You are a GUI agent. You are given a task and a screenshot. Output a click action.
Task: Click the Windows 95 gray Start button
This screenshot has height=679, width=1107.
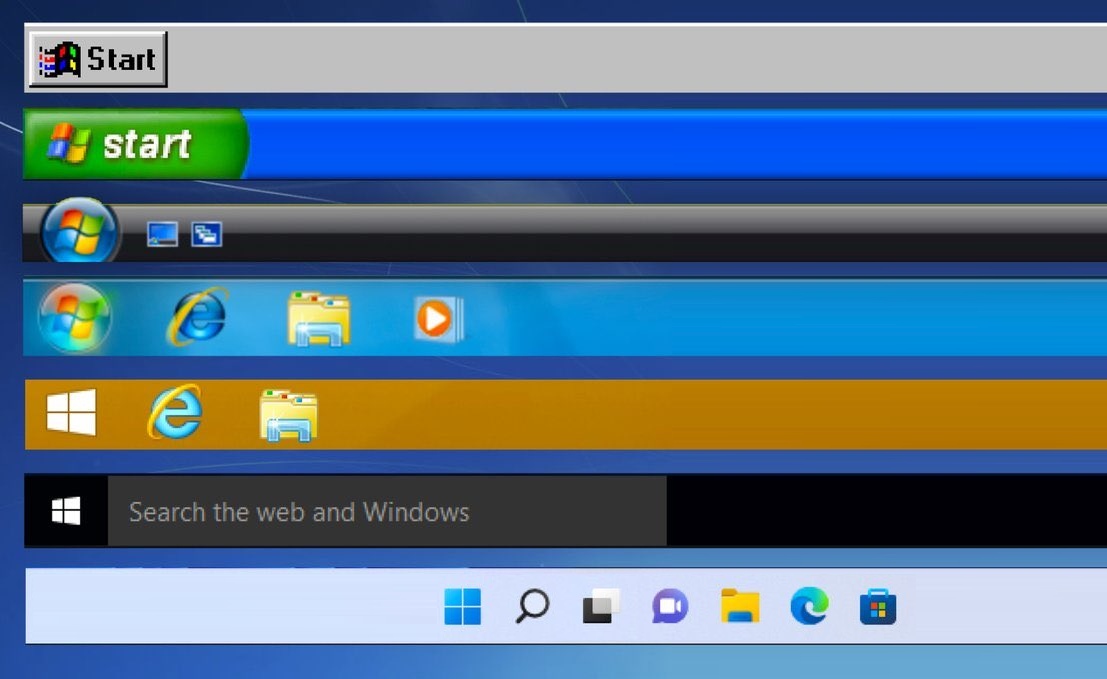click(98, 60)
